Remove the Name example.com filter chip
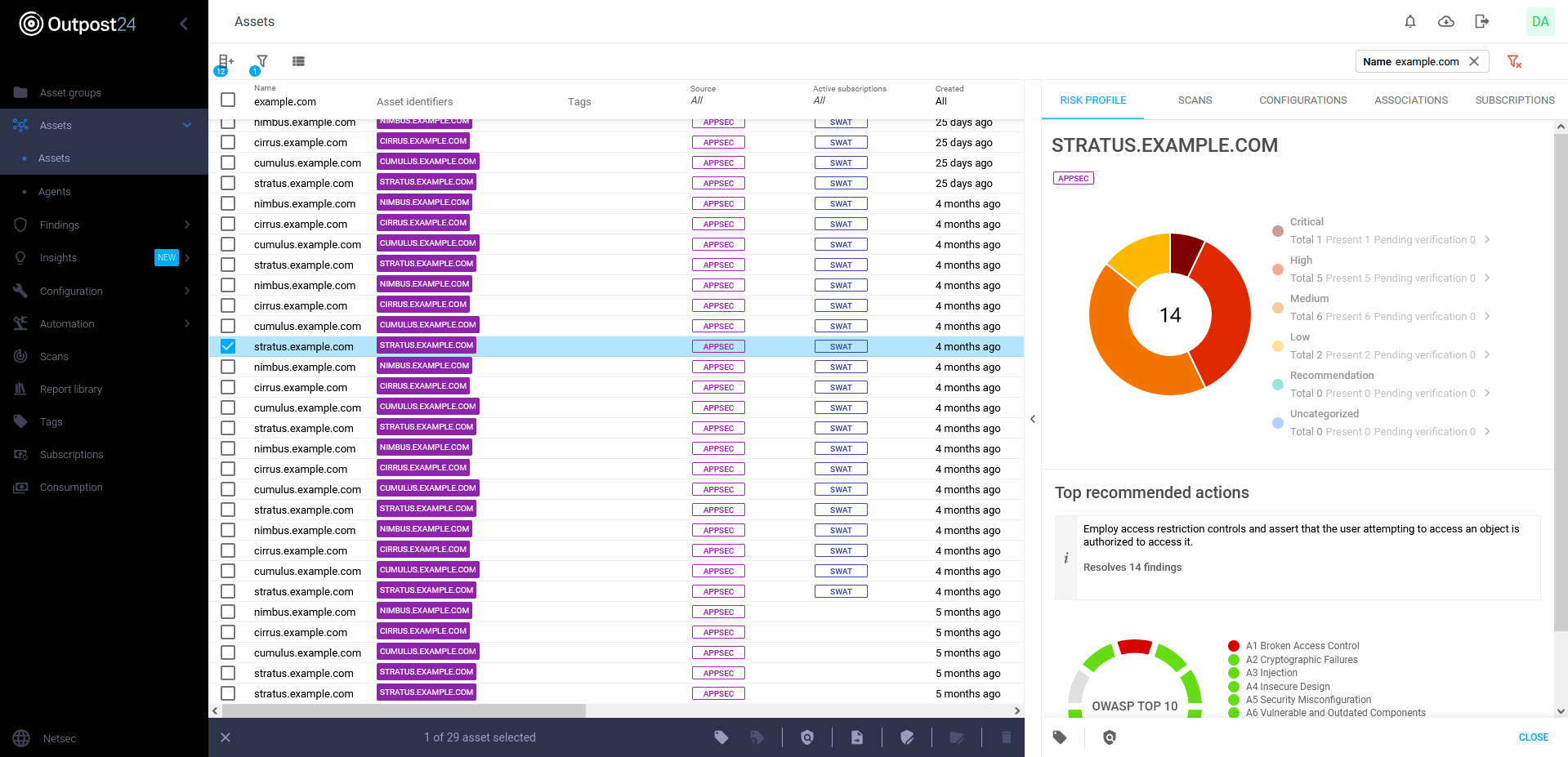1568x757 pixels. pyautogui.click(x=1474, y=62)
